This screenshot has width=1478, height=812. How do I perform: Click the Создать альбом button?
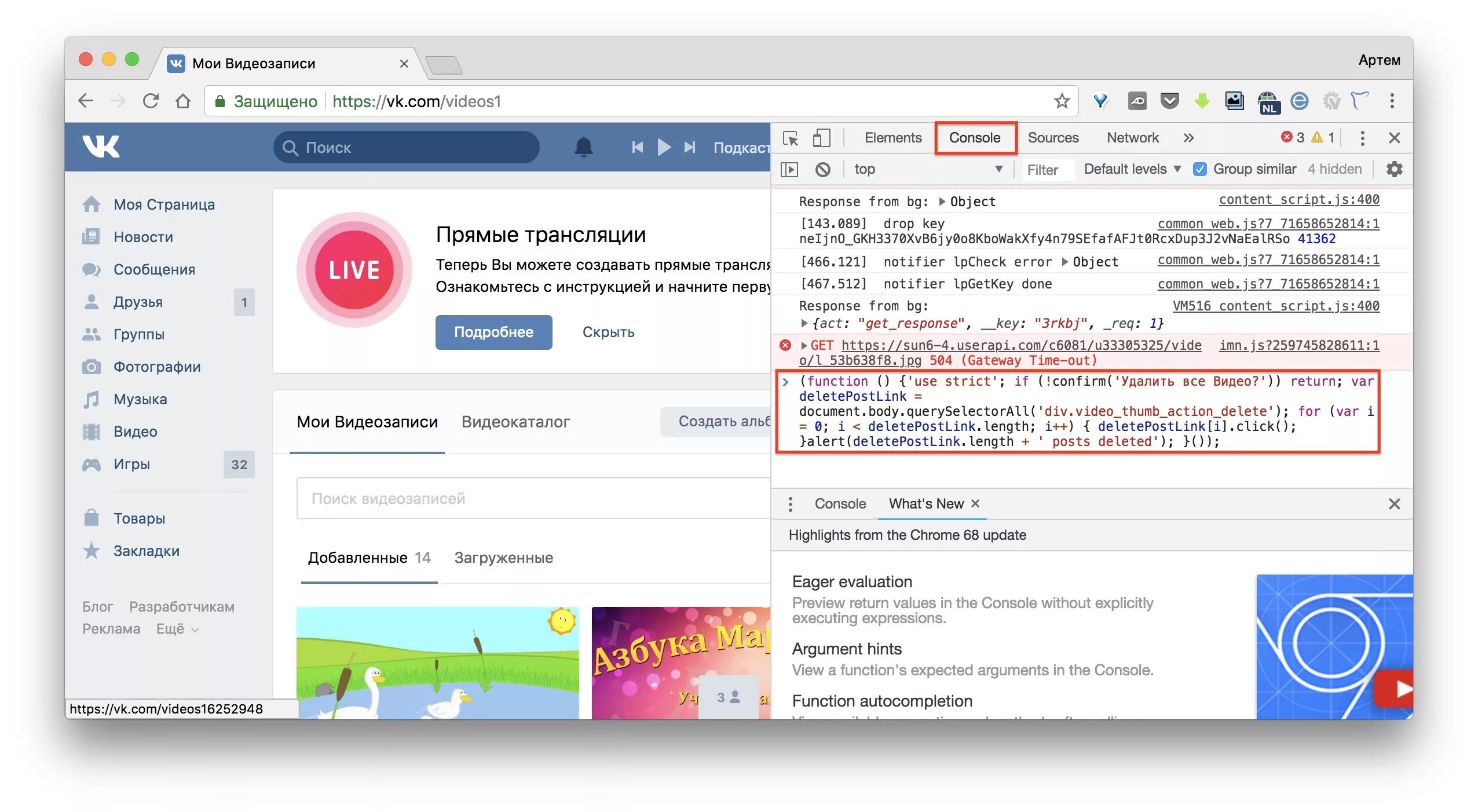point(716,421)
